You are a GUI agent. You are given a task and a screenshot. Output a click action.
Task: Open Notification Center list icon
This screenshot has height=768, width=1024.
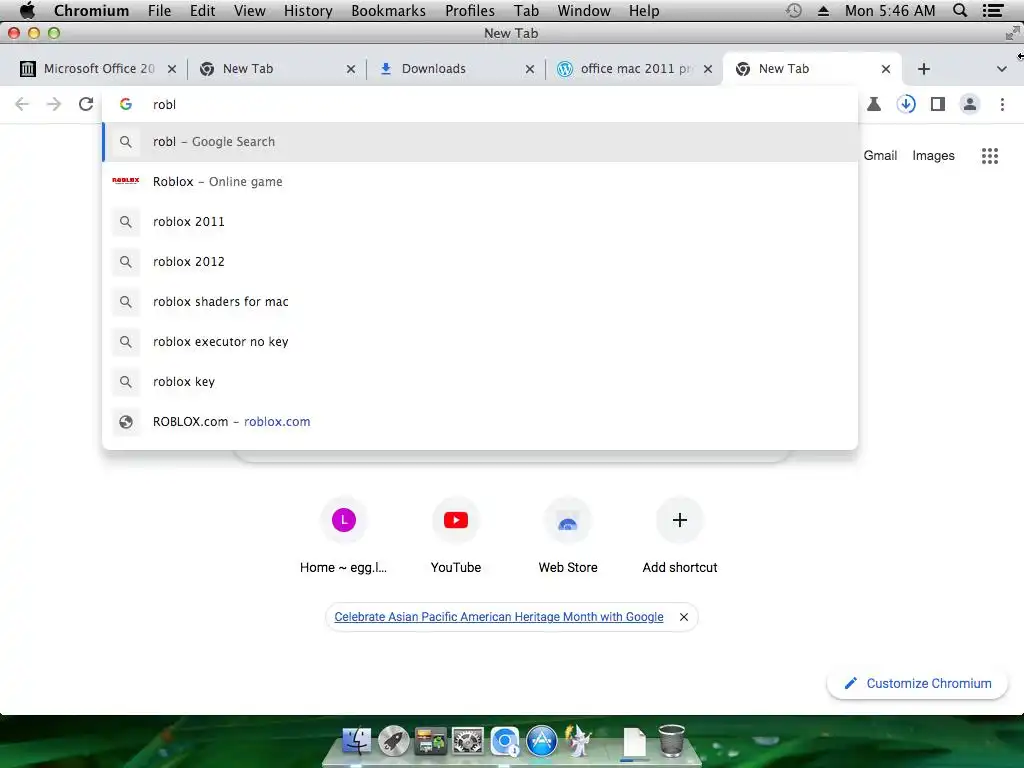pos(993,10)
